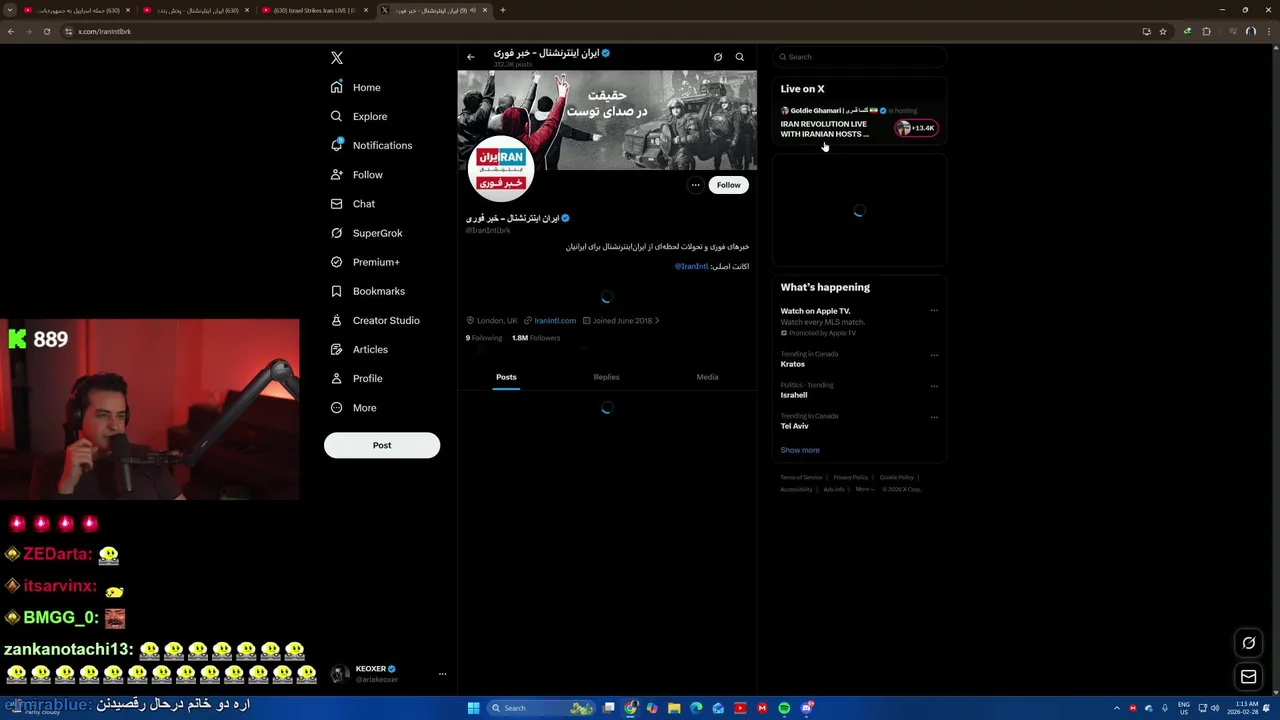Viewport: 1280px width, 720px height.
Task: Open the Grok floating button
Action: click(x=1249, y=643)
